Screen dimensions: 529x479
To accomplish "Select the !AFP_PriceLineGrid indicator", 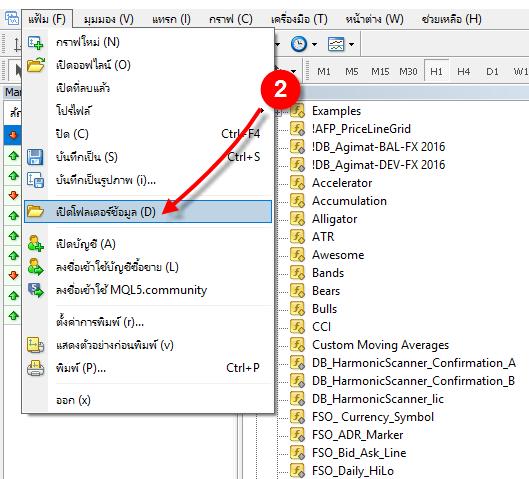I will (361, 129).
